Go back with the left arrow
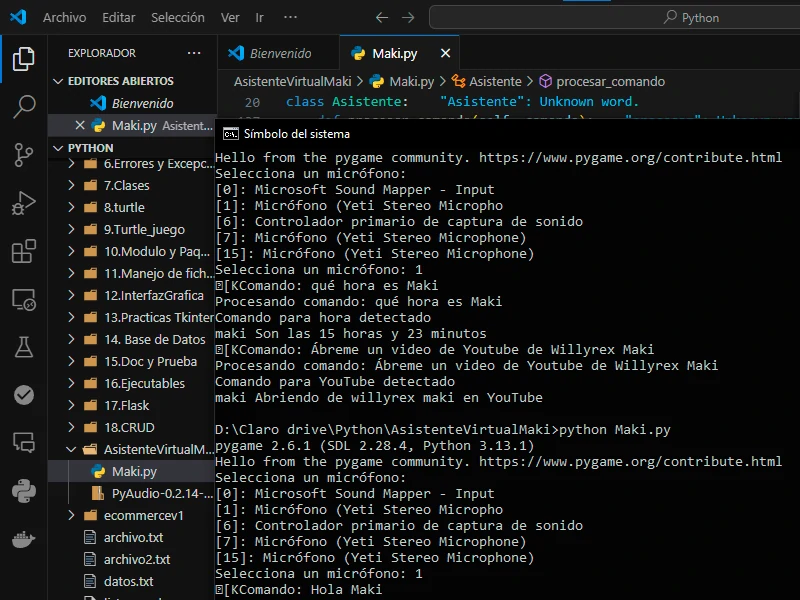 pyautogui.click(x=382, y=17)
